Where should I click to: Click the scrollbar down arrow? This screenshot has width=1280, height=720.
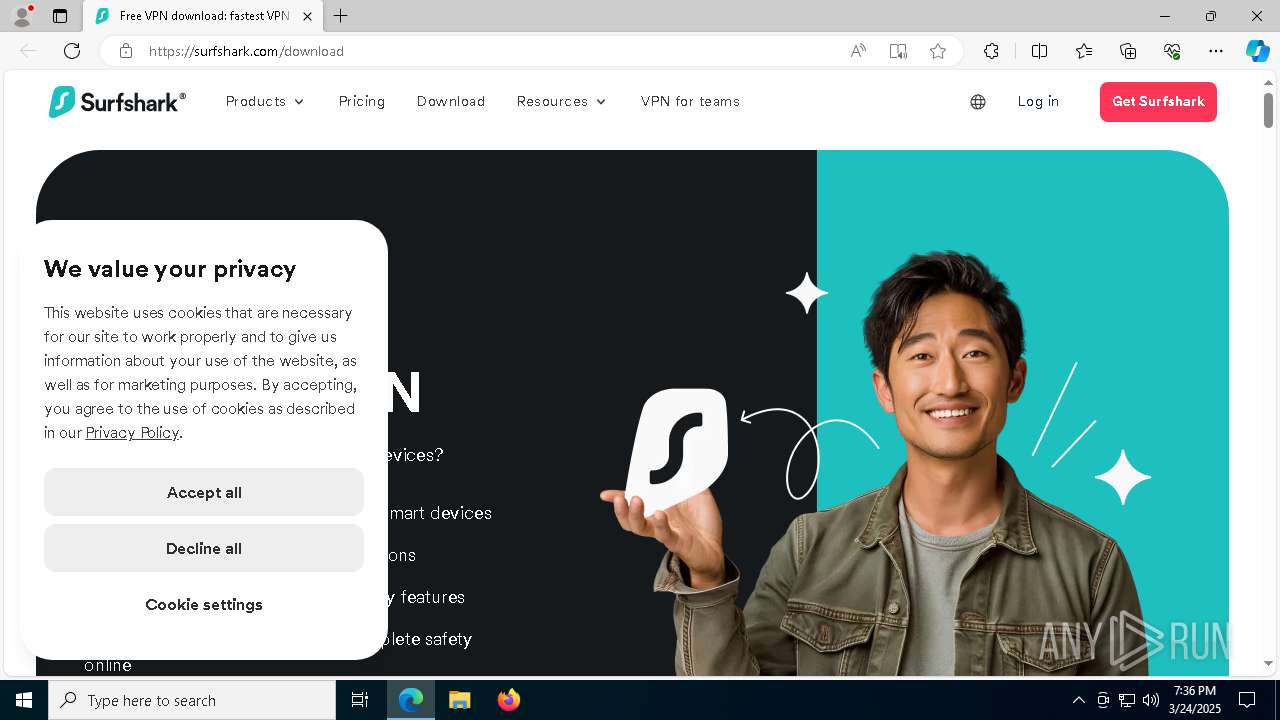pos(1268,663)
